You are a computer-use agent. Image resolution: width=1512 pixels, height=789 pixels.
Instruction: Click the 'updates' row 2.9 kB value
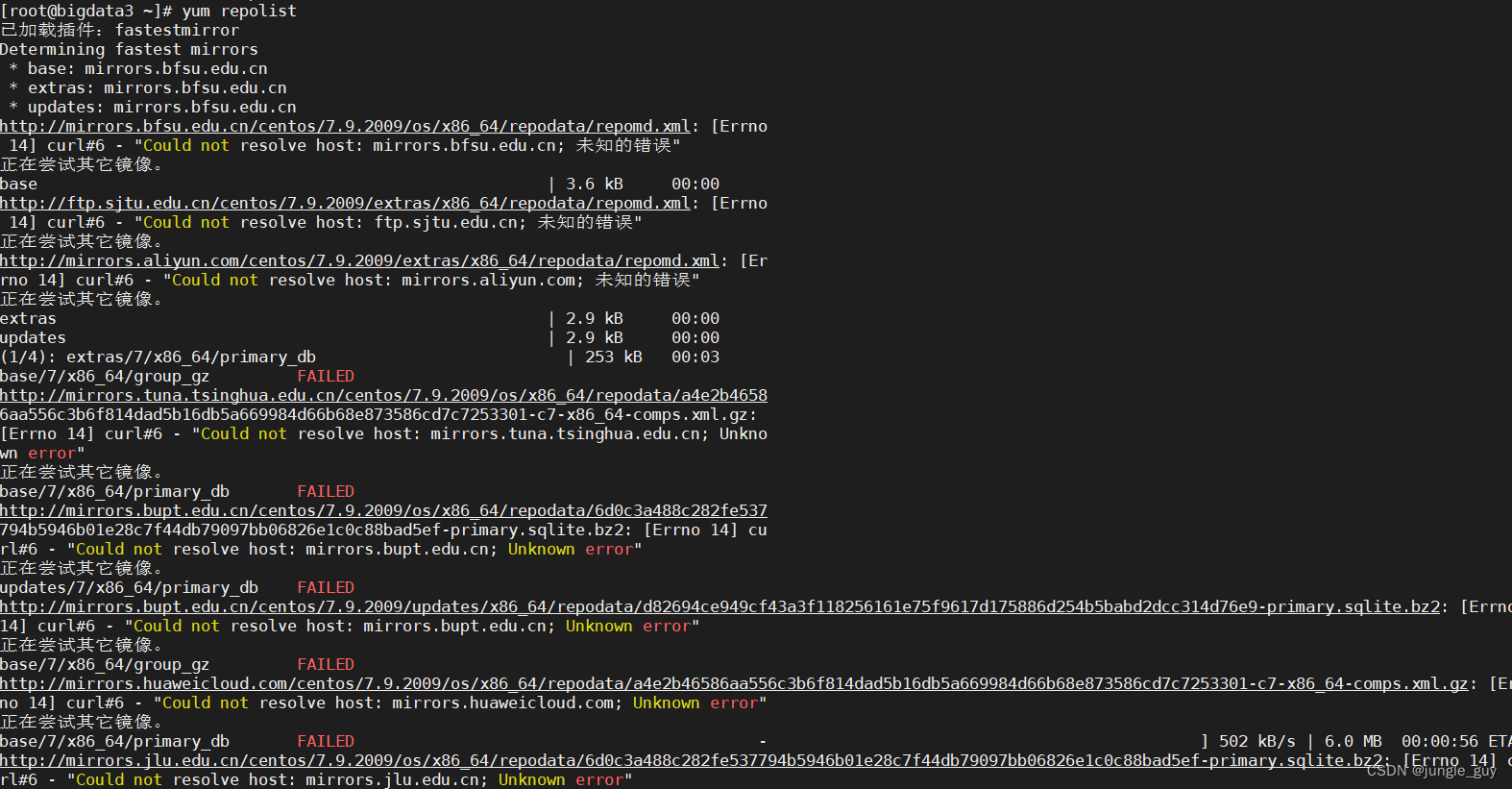pyautogui.click(x=595, y=337)
